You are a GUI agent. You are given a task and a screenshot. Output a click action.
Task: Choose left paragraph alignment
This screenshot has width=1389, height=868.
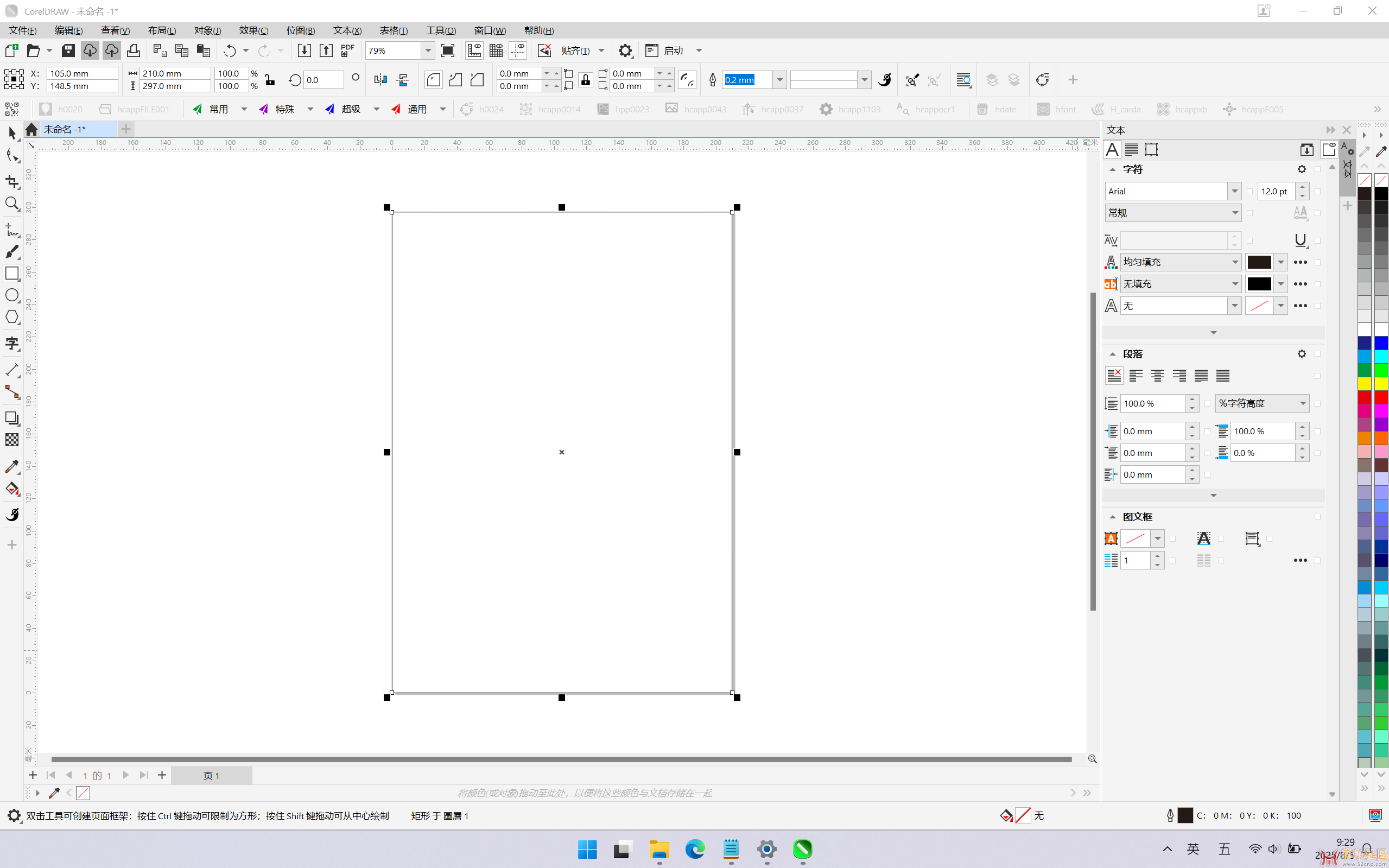(1136, 376)
